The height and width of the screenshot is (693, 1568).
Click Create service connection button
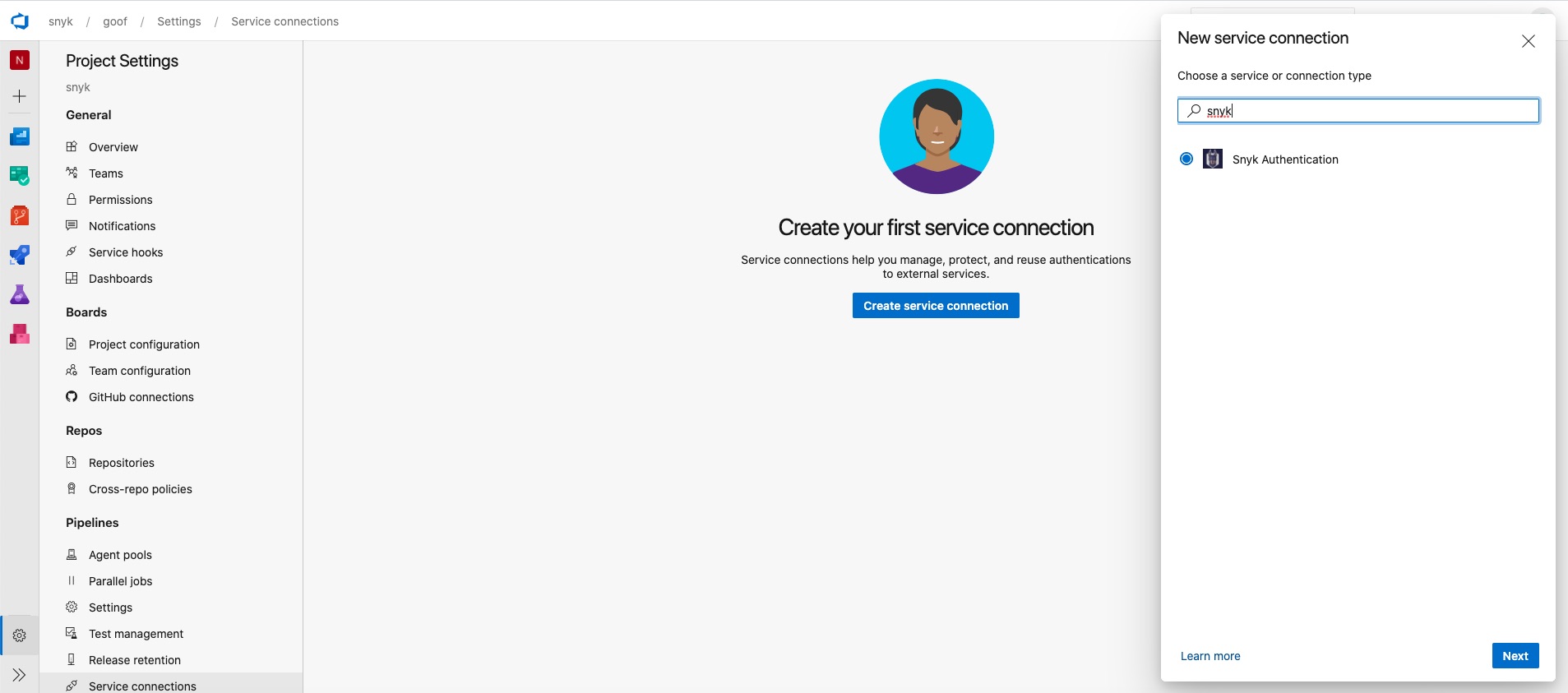936,306
